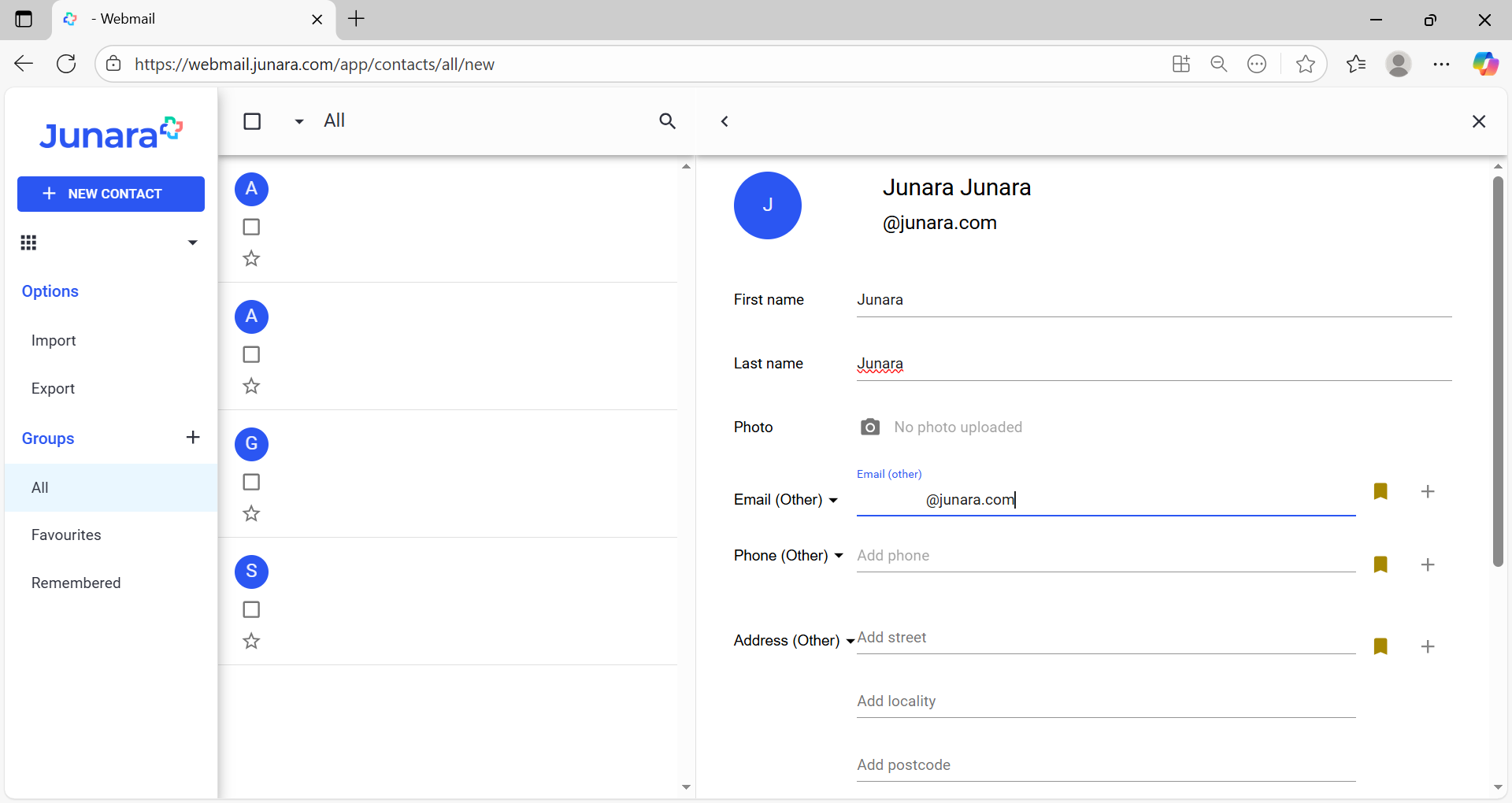Reload the page in the browser
The height and width of the screenshot is (803, 1512).
click(x=66, y=64)
